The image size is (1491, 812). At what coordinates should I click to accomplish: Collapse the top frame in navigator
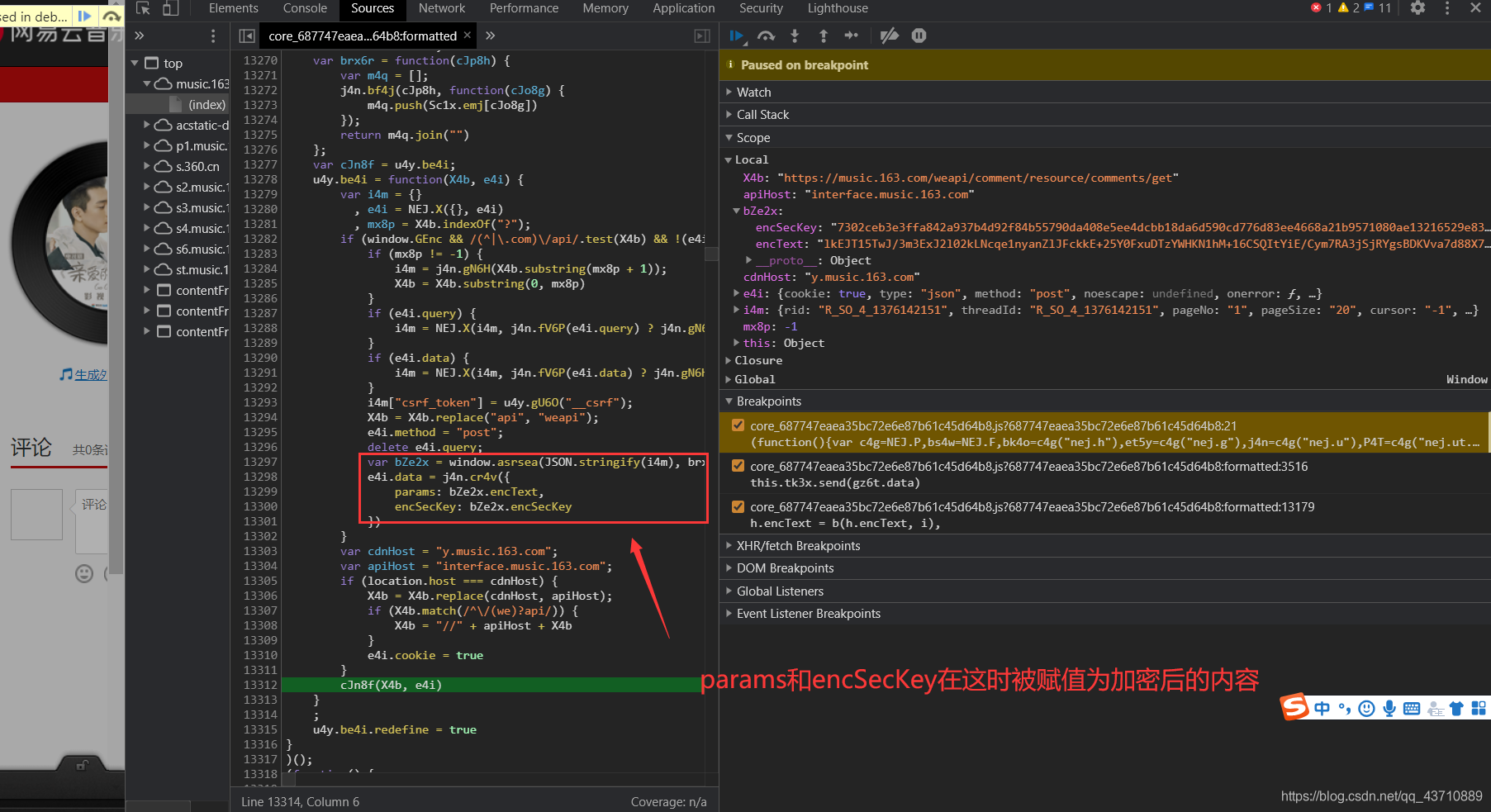point(135,63)
